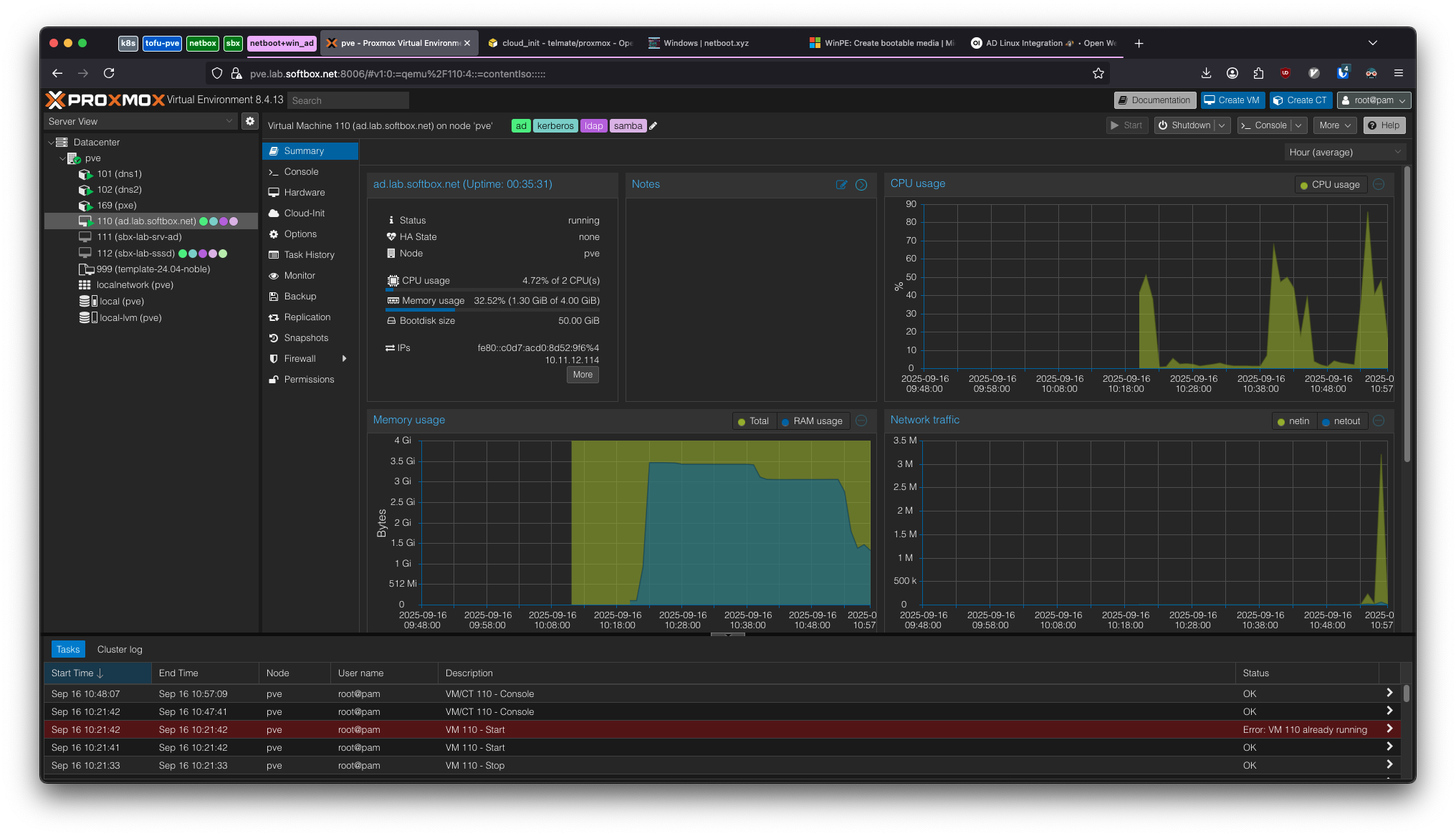Collapse the pve node in the tree

pos(63,158)
